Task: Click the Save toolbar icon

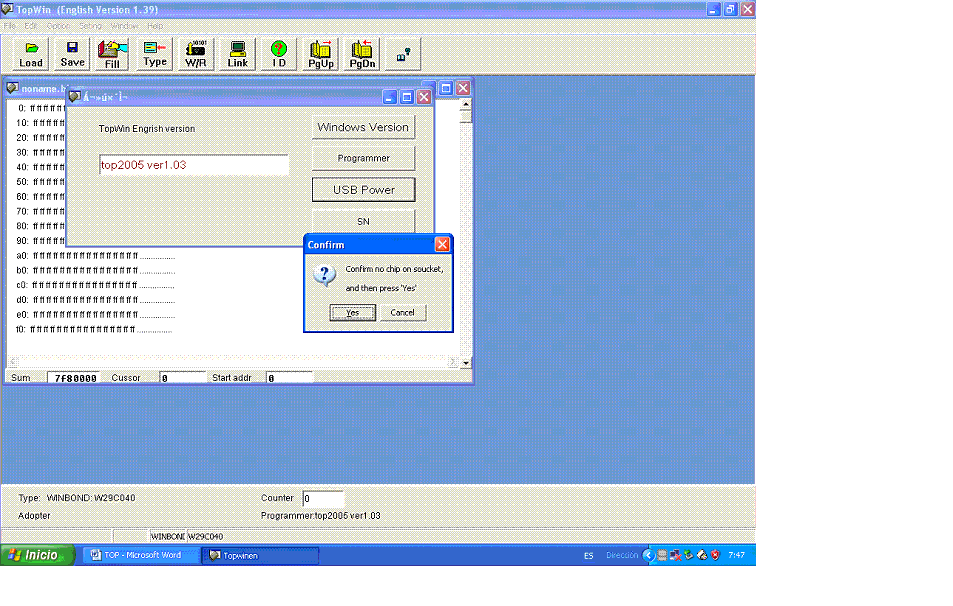Action: [x=72, y=54]
